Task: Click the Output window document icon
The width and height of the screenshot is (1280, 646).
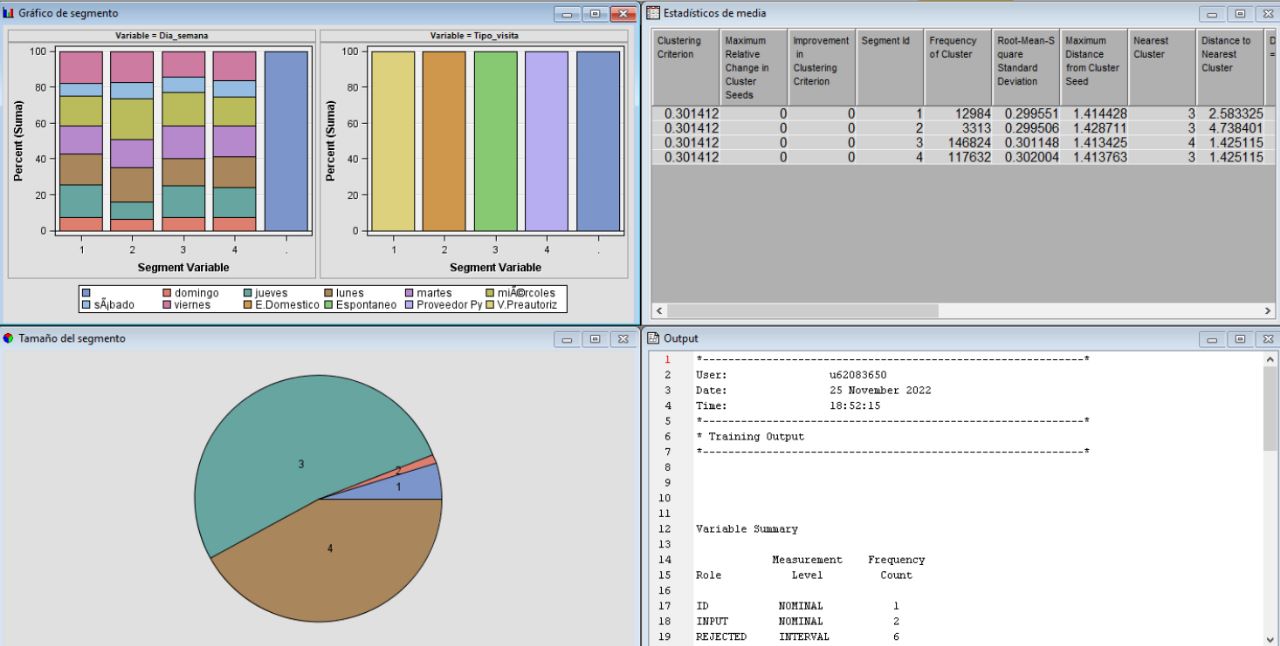Action: pyautogui.click(x=653, y=338)
